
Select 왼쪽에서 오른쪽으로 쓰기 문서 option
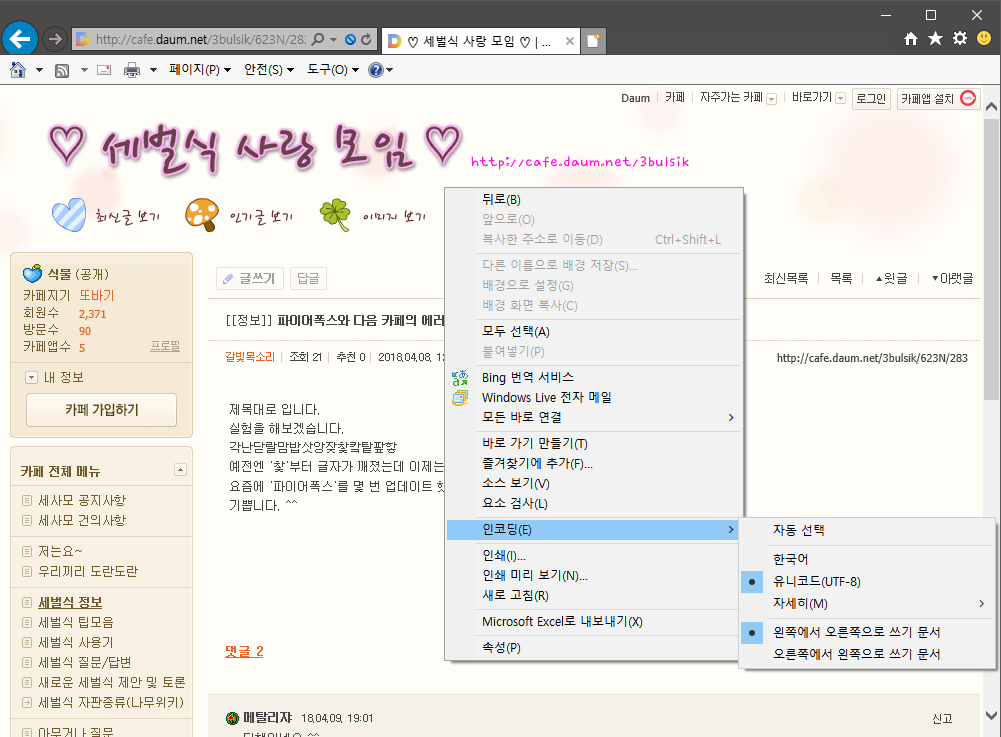coord(856,632)
